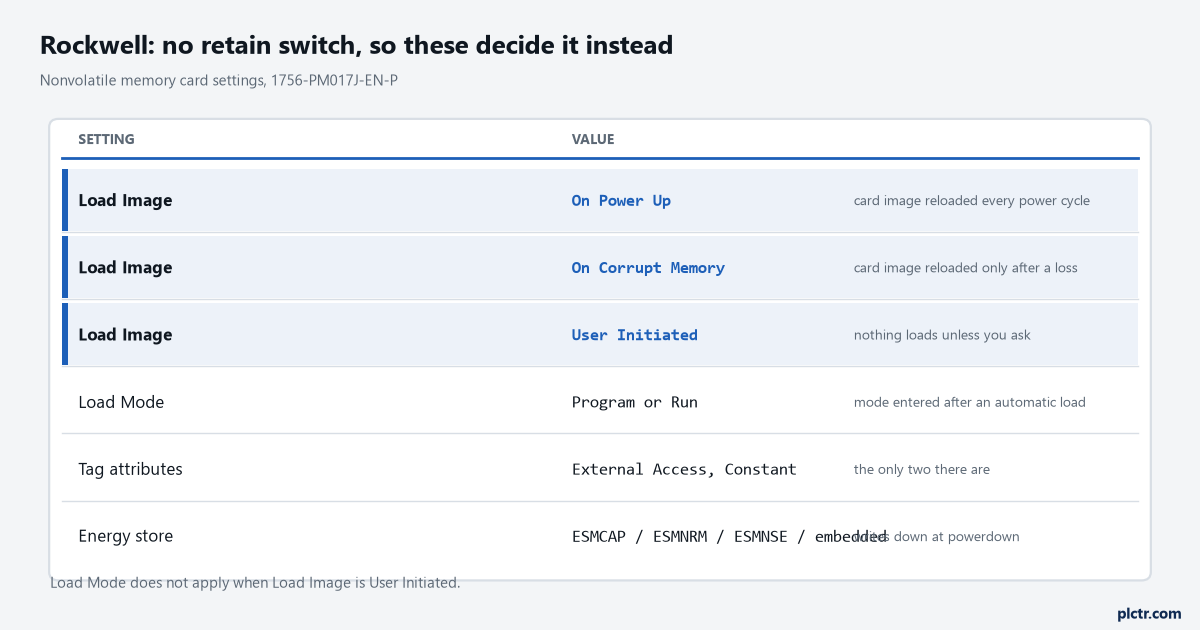Click the 'User Initiated' value
The height and width of the screenshot is (630, 1200).
pos(635,335)
